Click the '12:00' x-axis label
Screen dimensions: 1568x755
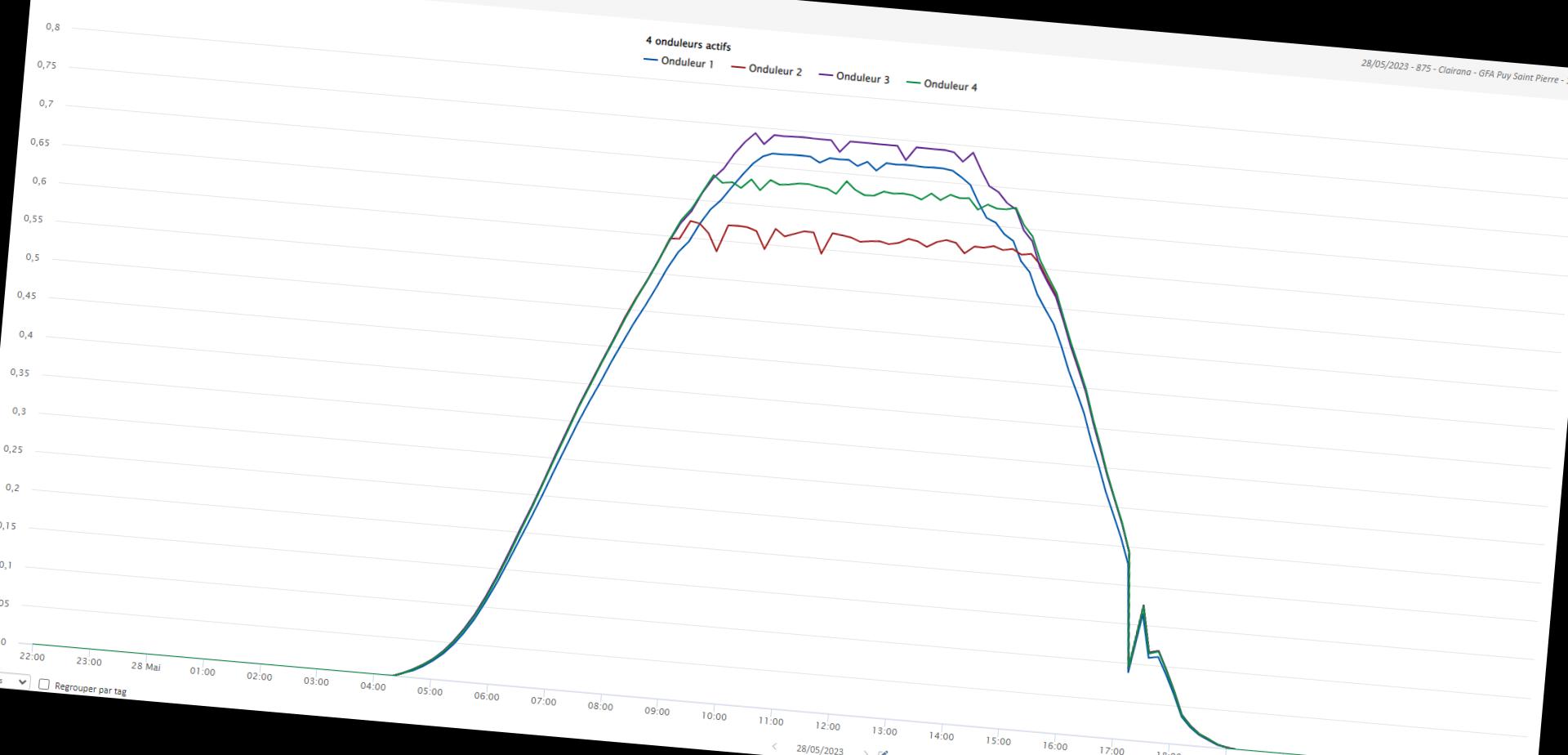pyautogui.click(x=827, y=726)
